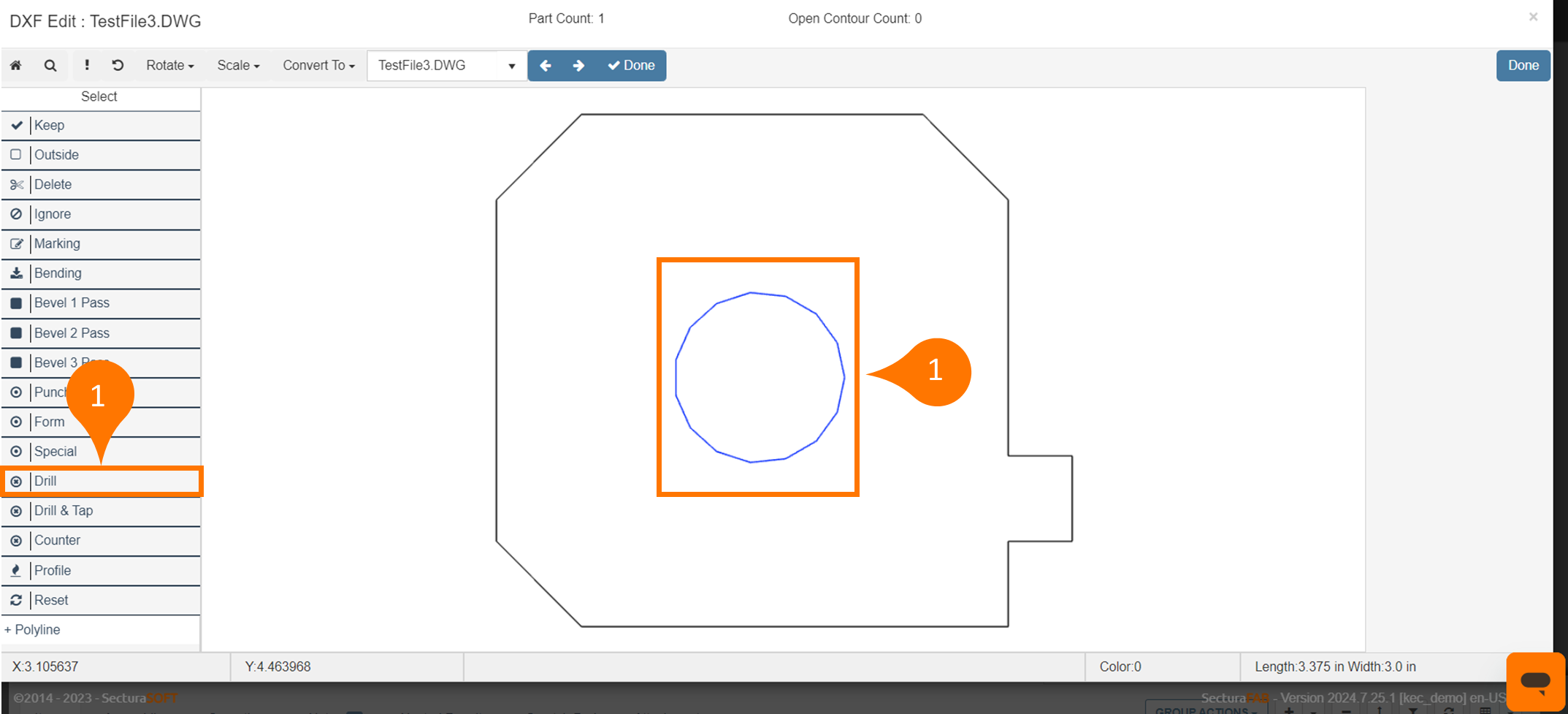Click the undo arrow icon
This screenshot has height=714, width=1568.
[118, 66]
